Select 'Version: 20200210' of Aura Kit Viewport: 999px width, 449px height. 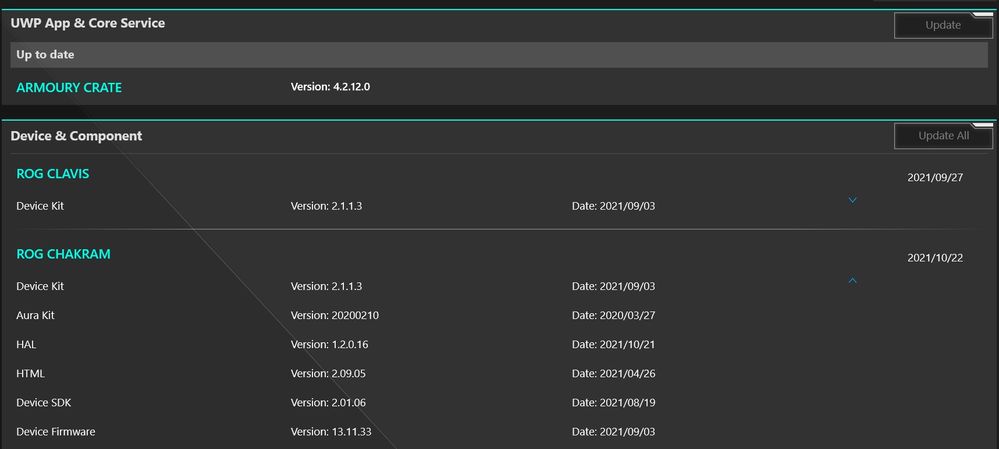[334, 315]
